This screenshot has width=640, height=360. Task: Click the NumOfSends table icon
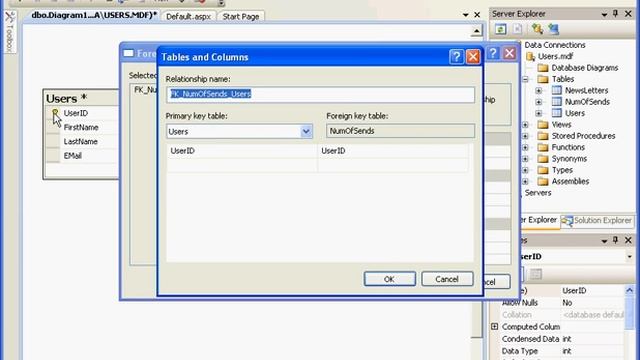click(x=557, y=102)
